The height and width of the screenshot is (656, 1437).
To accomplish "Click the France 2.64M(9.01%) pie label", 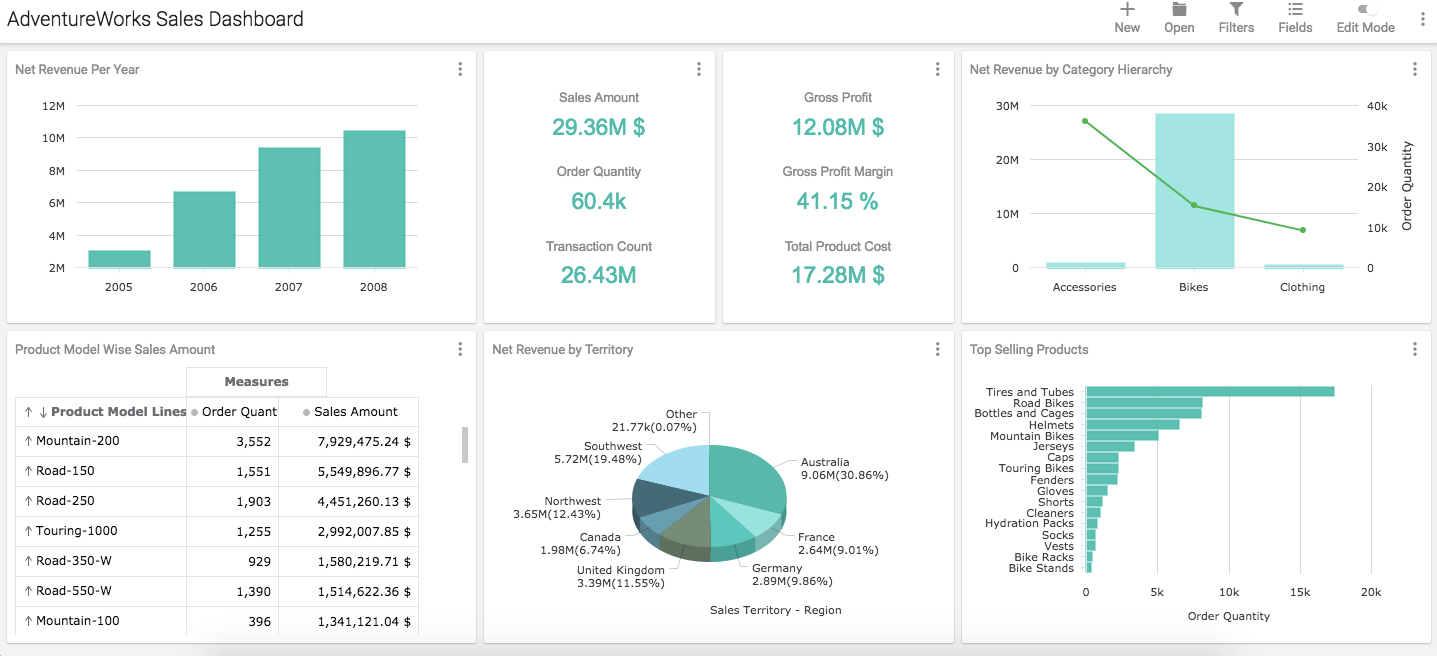I will click(x=838, y=543).
